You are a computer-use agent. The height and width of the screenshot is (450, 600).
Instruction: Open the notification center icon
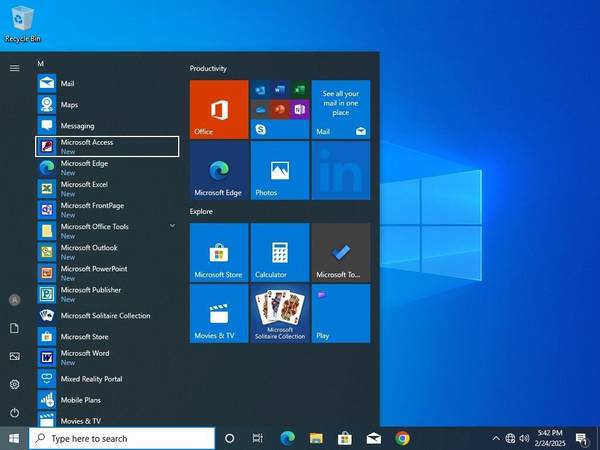[x=581, y=438]
